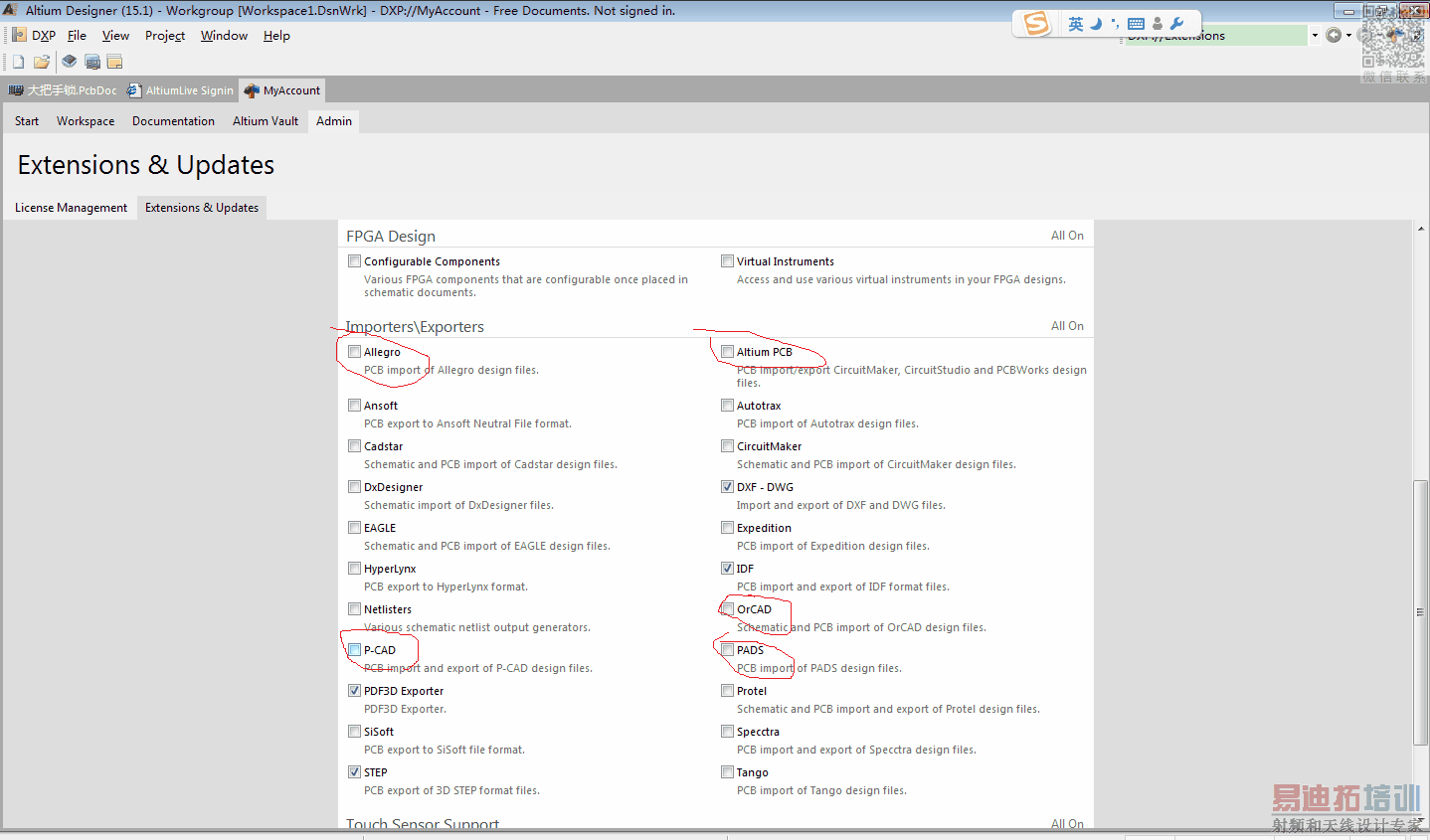Click the chip-shaped devices view toolbar icon

(69, 62)
